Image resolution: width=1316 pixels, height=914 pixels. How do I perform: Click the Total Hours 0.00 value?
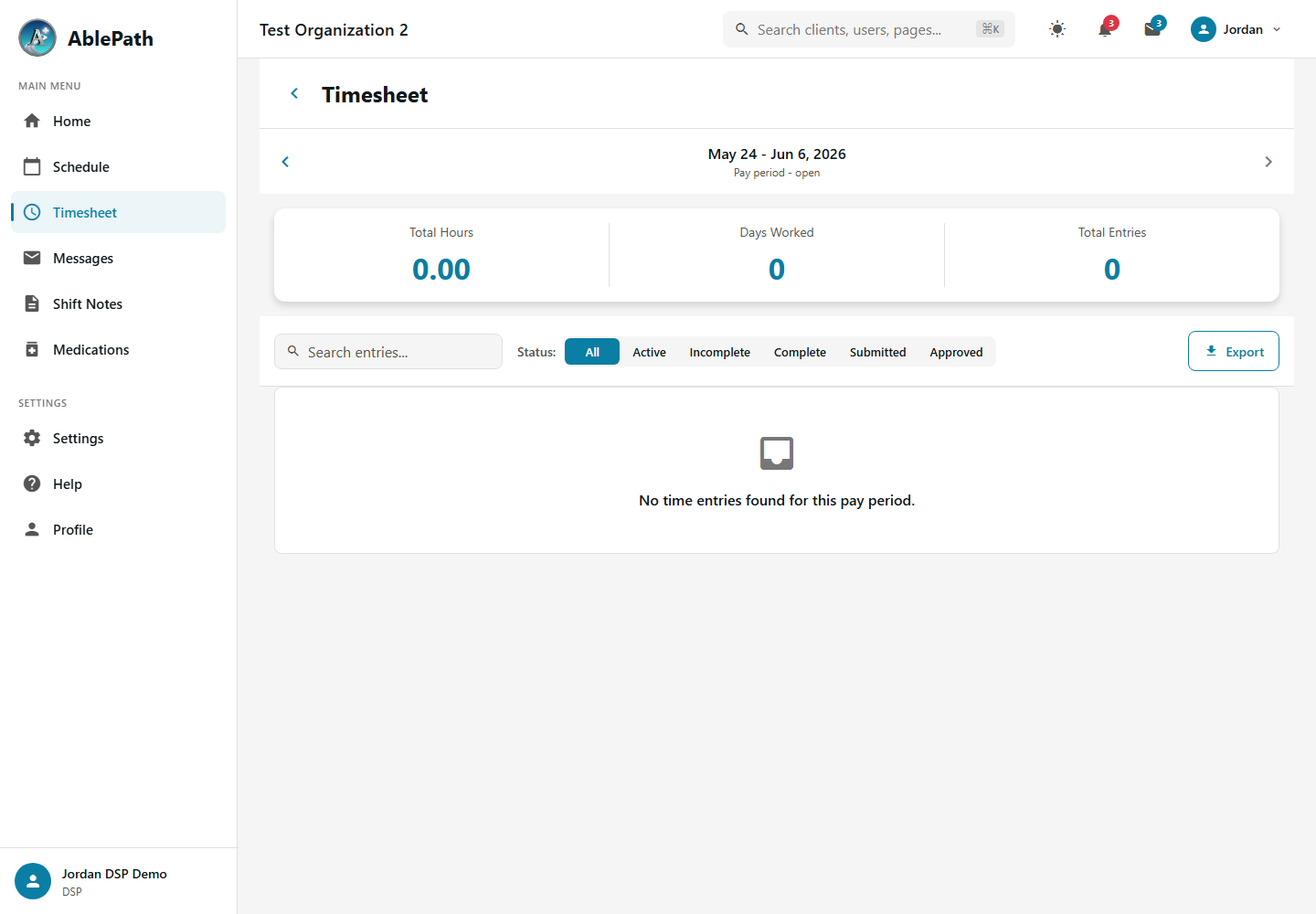[x=441, y=269]
